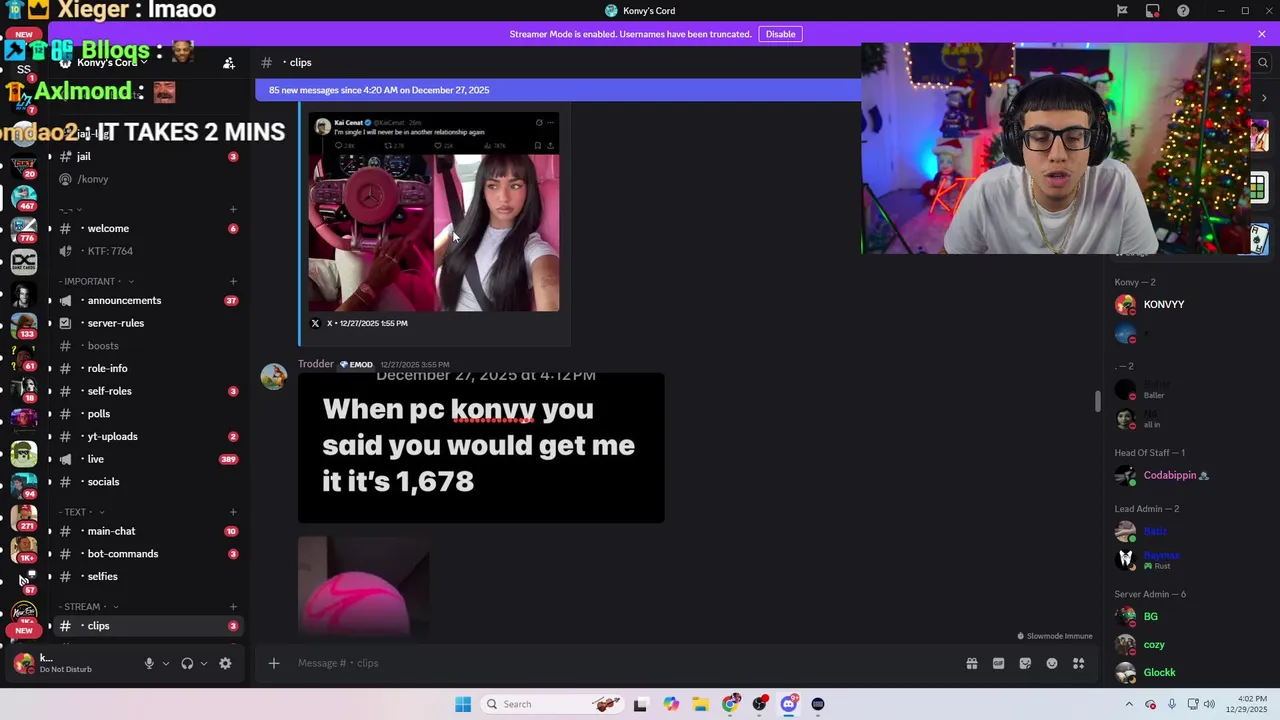The width and height of the screenshot is (1280, 720).
Task: Open the welcome channel
Action: click(x=148, y=229)
